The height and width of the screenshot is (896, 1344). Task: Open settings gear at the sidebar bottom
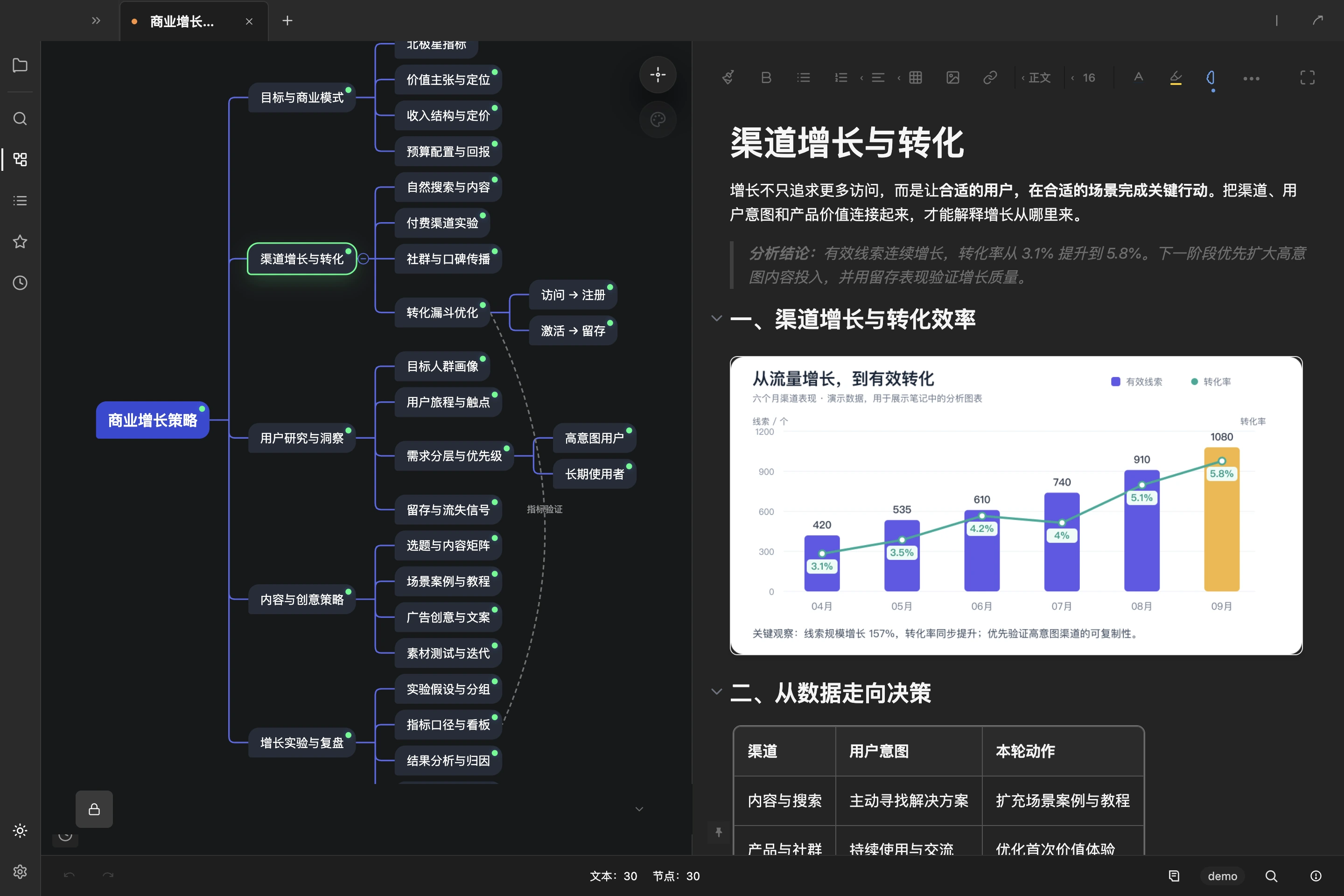tap(20, 871)
